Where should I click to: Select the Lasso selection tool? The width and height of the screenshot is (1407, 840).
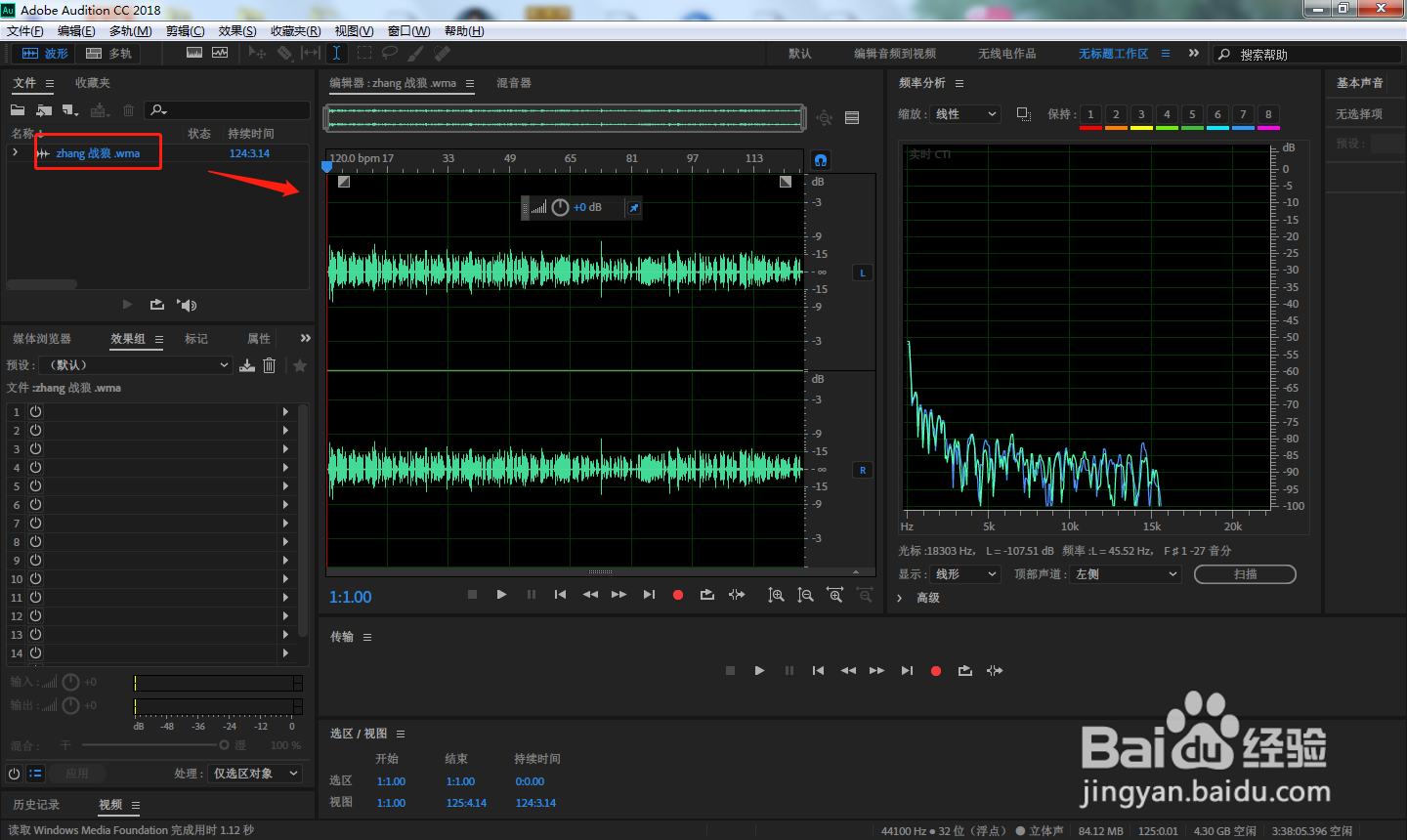(x=390, y=53)
